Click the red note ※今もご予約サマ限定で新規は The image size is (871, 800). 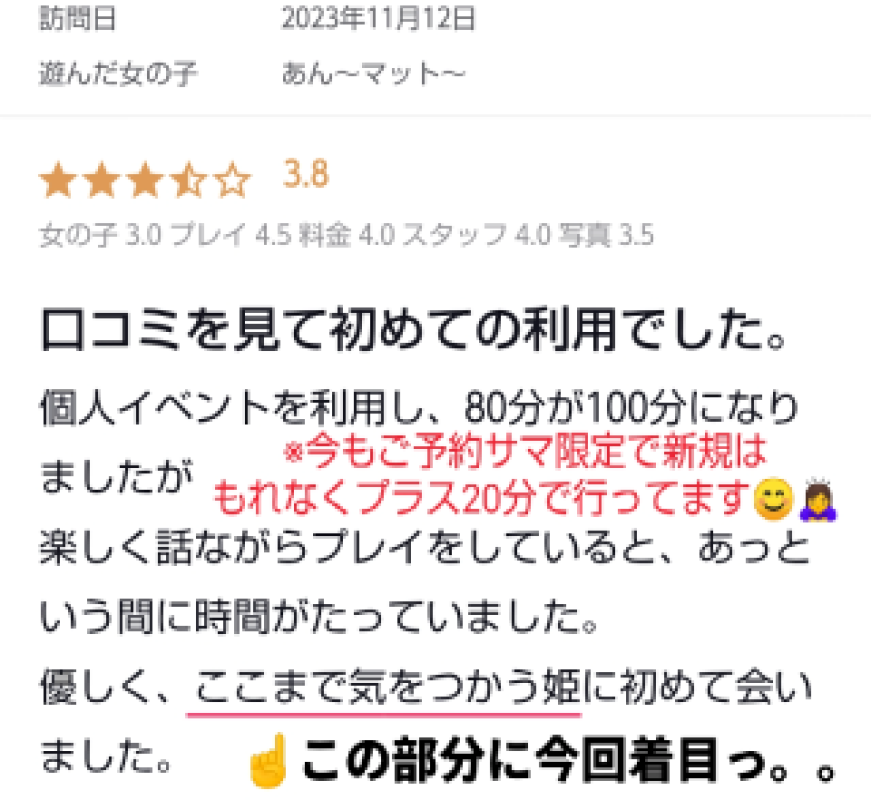525,450
